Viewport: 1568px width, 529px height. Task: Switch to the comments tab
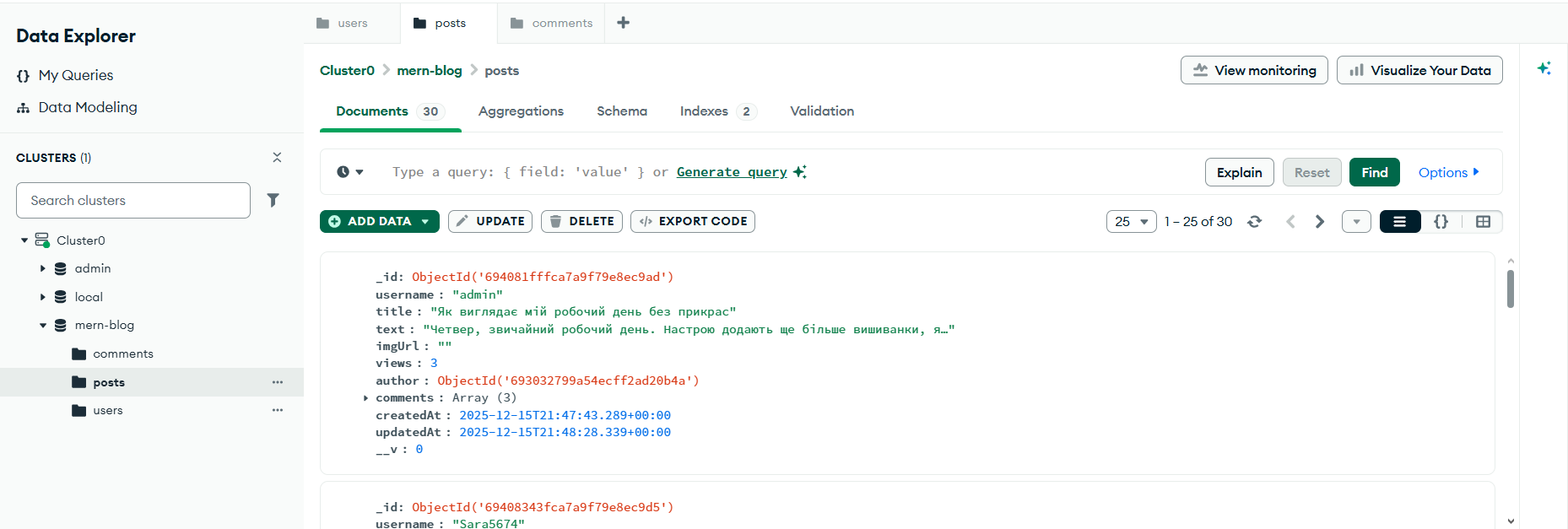click(x=552, y=23)
